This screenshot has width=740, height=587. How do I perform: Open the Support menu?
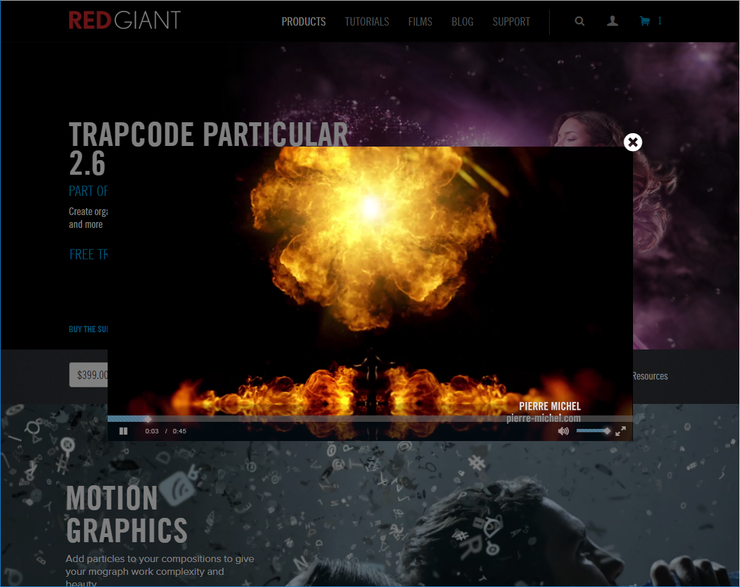point(511,22)
